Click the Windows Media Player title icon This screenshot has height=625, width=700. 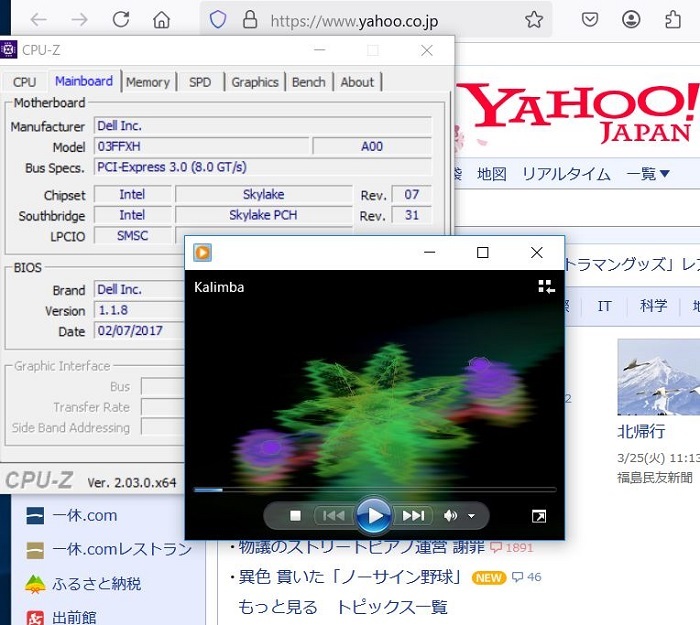202,252
